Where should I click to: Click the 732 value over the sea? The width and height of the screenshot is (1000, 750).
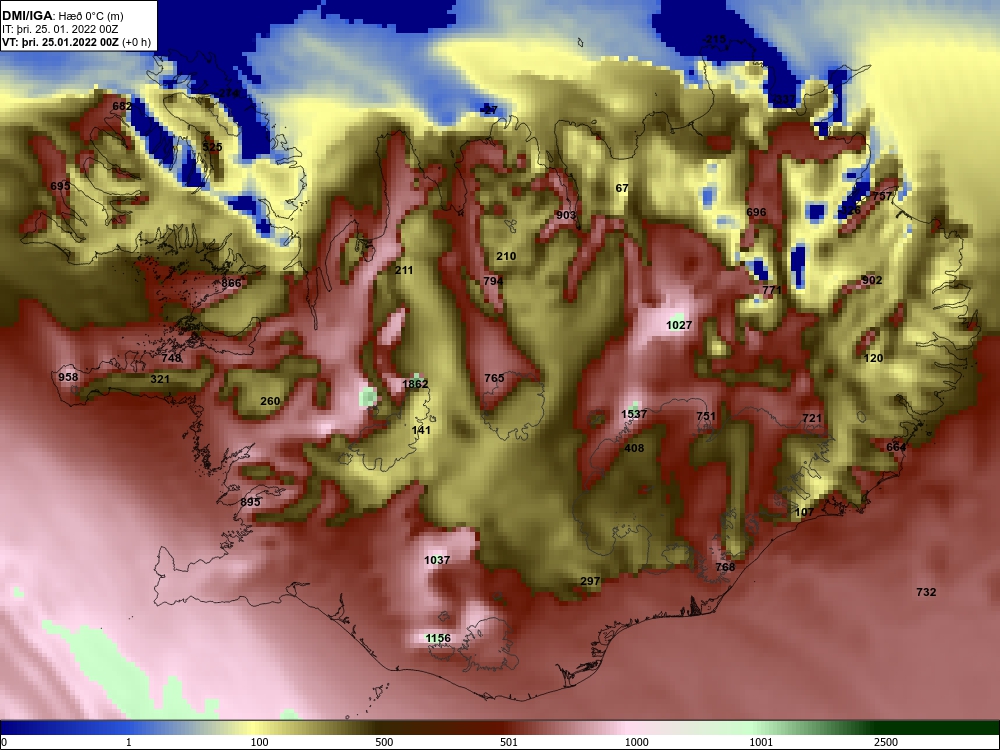point(926,592)
